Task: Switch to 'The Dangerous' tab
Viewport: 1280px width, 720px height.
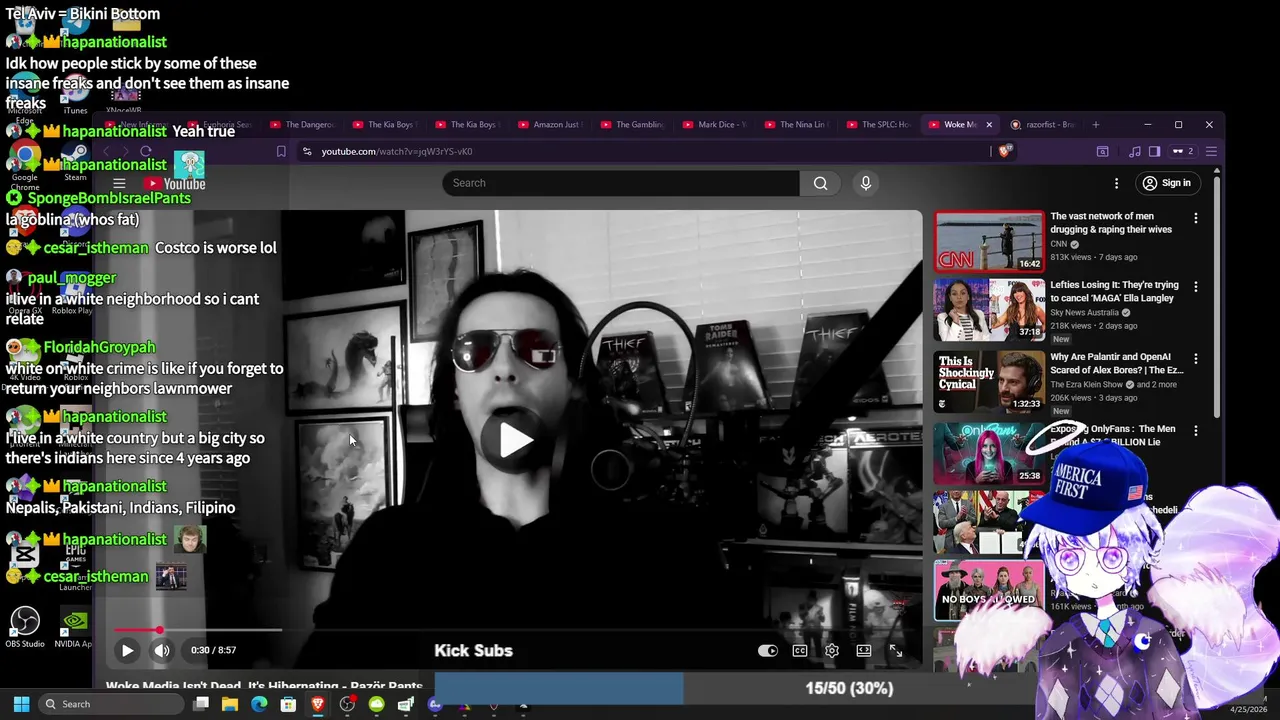Action: click(302, 125)
